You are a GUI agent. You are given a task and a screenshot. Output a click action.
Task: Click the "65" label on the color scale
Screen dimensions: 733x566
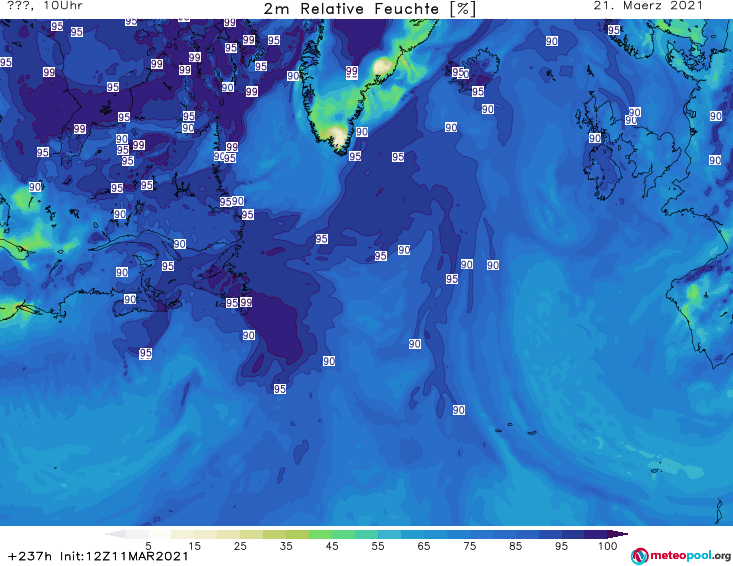click(424, 545)
